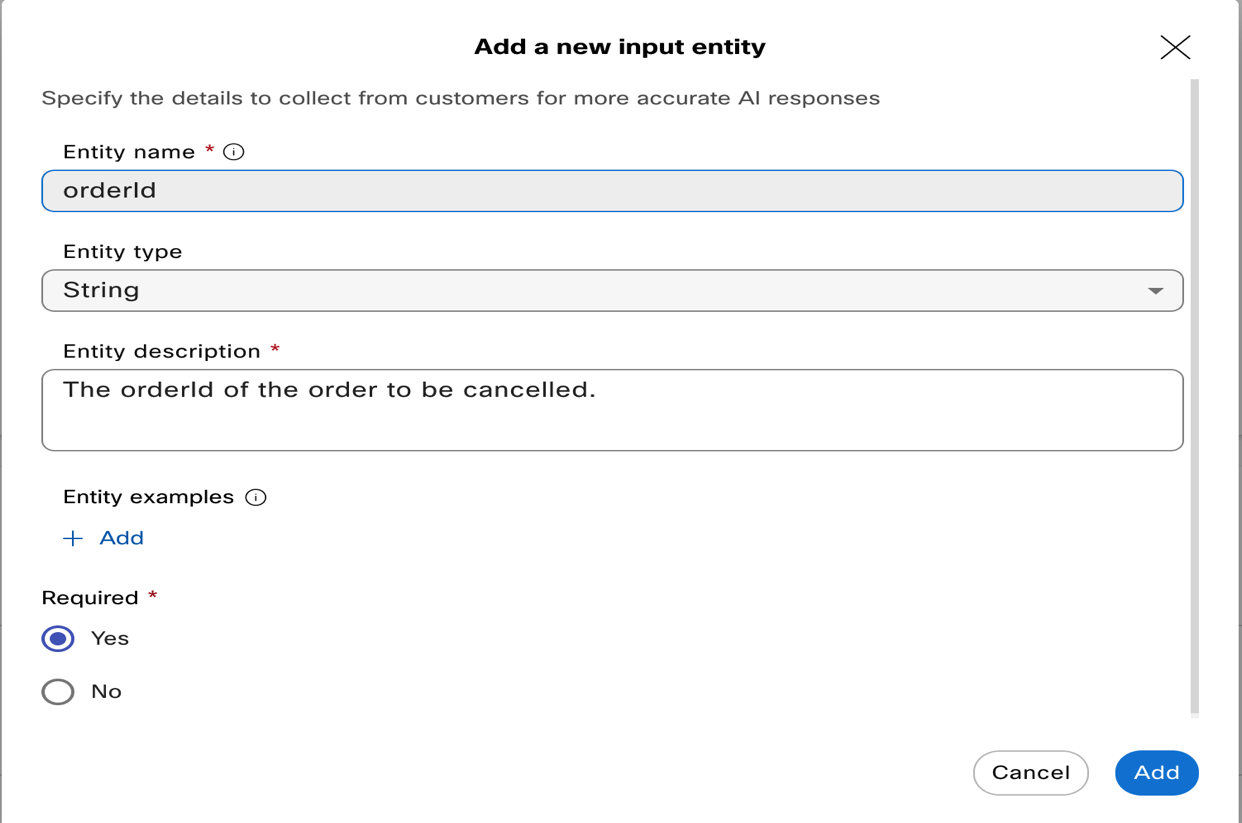This screenshot has width=1242, height=823.
Task: Click the info icon beside Entity examples
Action: 256,497
